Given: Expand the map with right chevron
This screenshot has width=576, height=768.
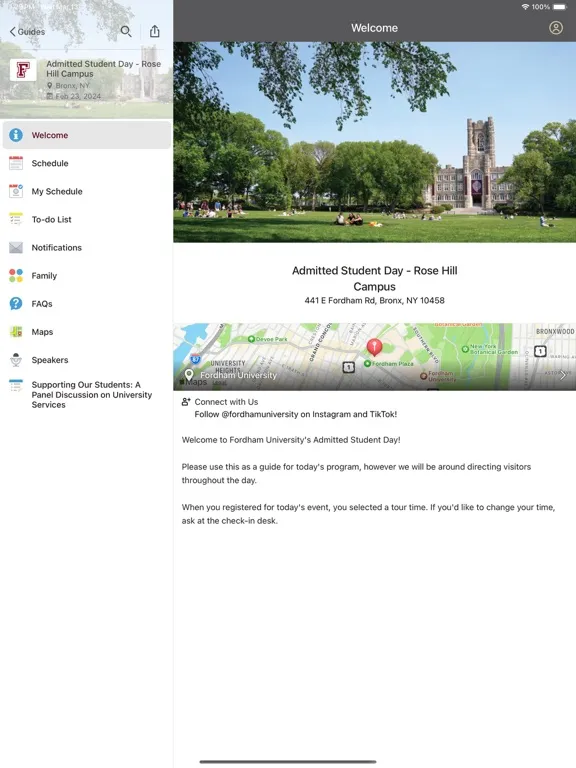Looking at the screenshot, I should pos(563,375).
